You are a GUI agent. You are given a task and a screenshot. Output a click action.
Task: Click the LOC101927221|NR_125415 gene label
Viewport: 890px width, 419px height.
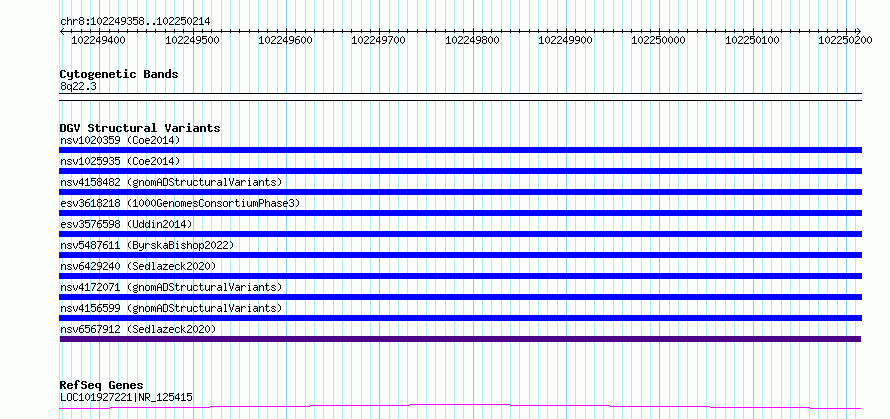pyautogui.click(x=126, y=397)
